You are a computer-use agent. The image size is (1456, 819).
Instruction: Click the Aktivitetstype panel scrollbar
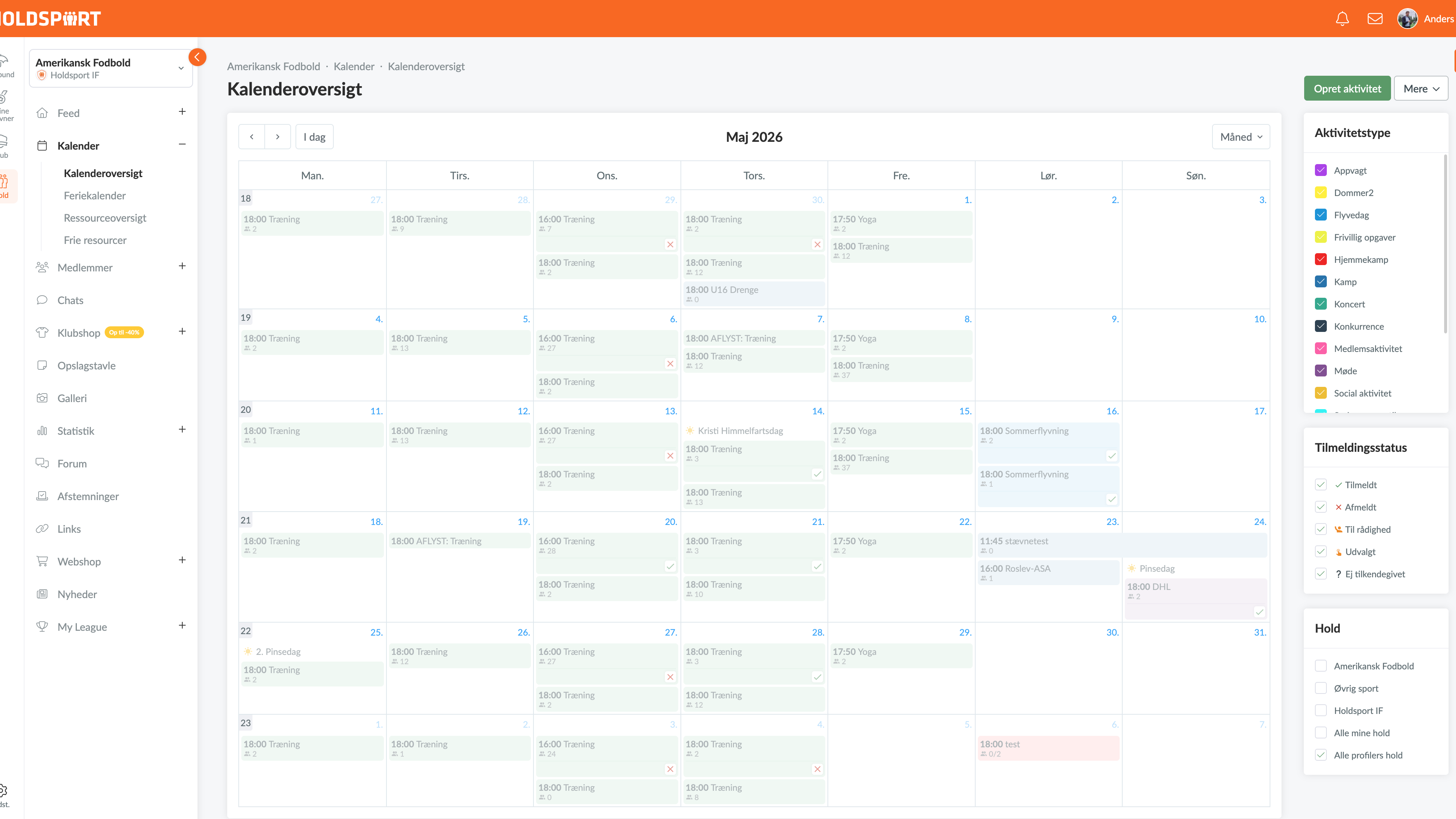[1446, 243]
